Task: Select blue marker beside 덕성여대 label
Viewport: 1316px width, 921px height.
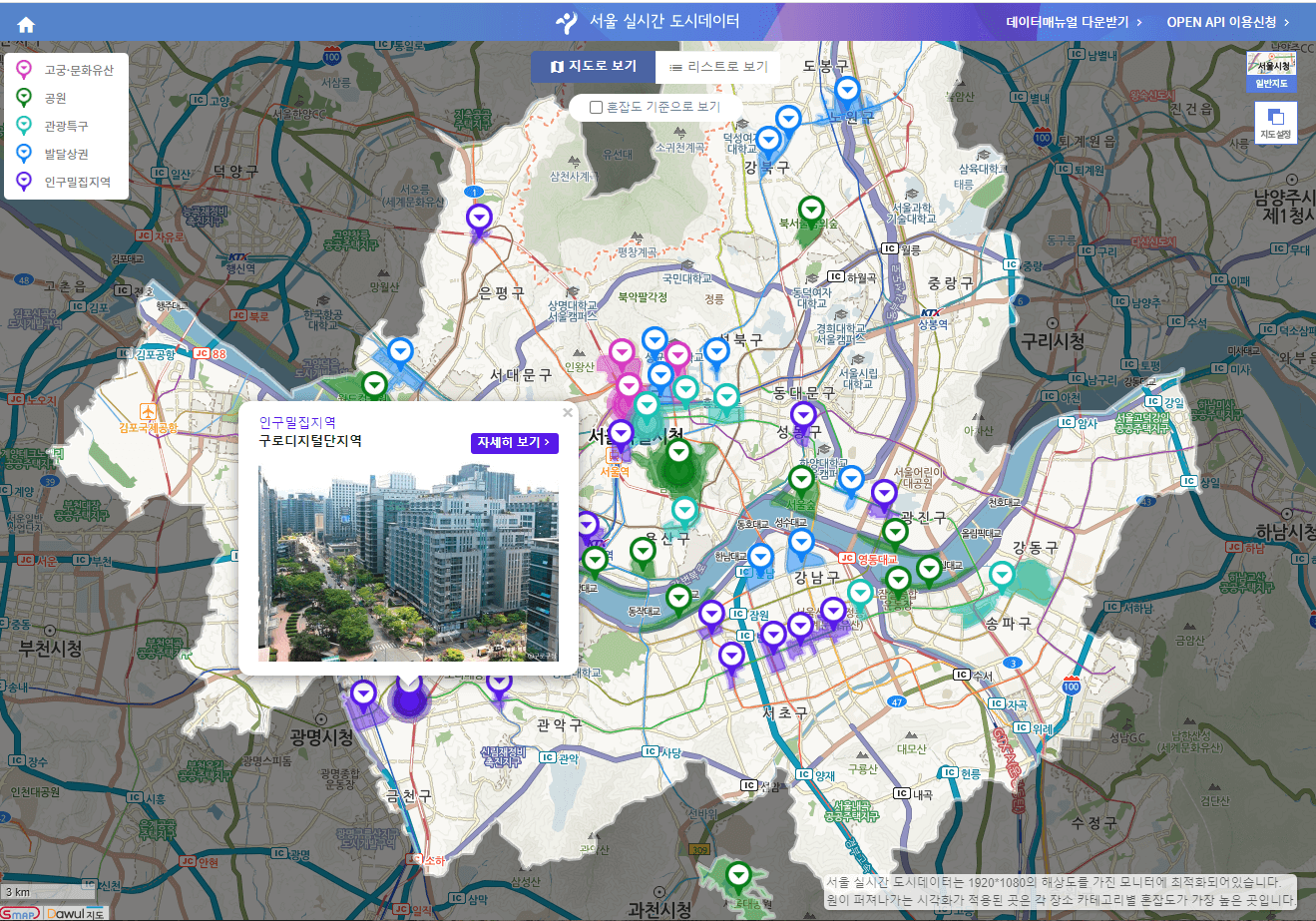Action: pos(768,143)
